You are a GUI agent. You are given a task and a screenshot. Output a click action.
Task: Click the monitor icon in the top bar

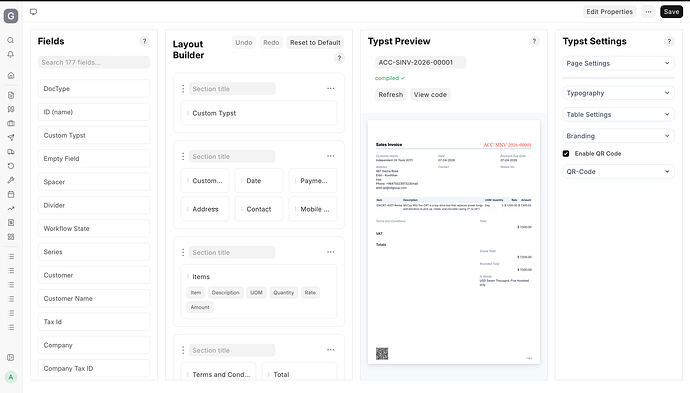[x=33, y=12]
